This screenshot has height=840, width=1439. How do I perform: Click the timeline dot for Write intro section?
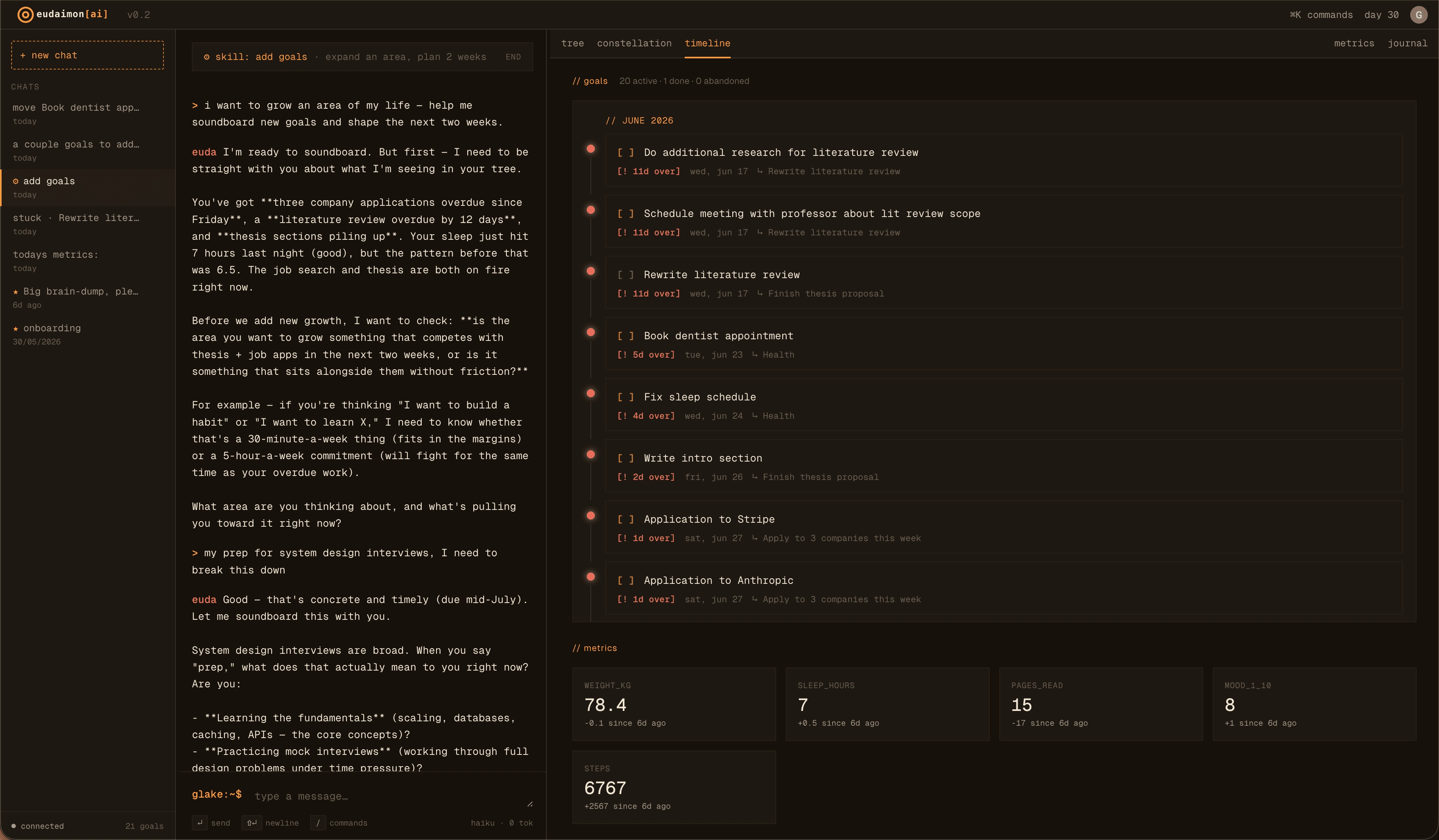(x=590, y=454)
